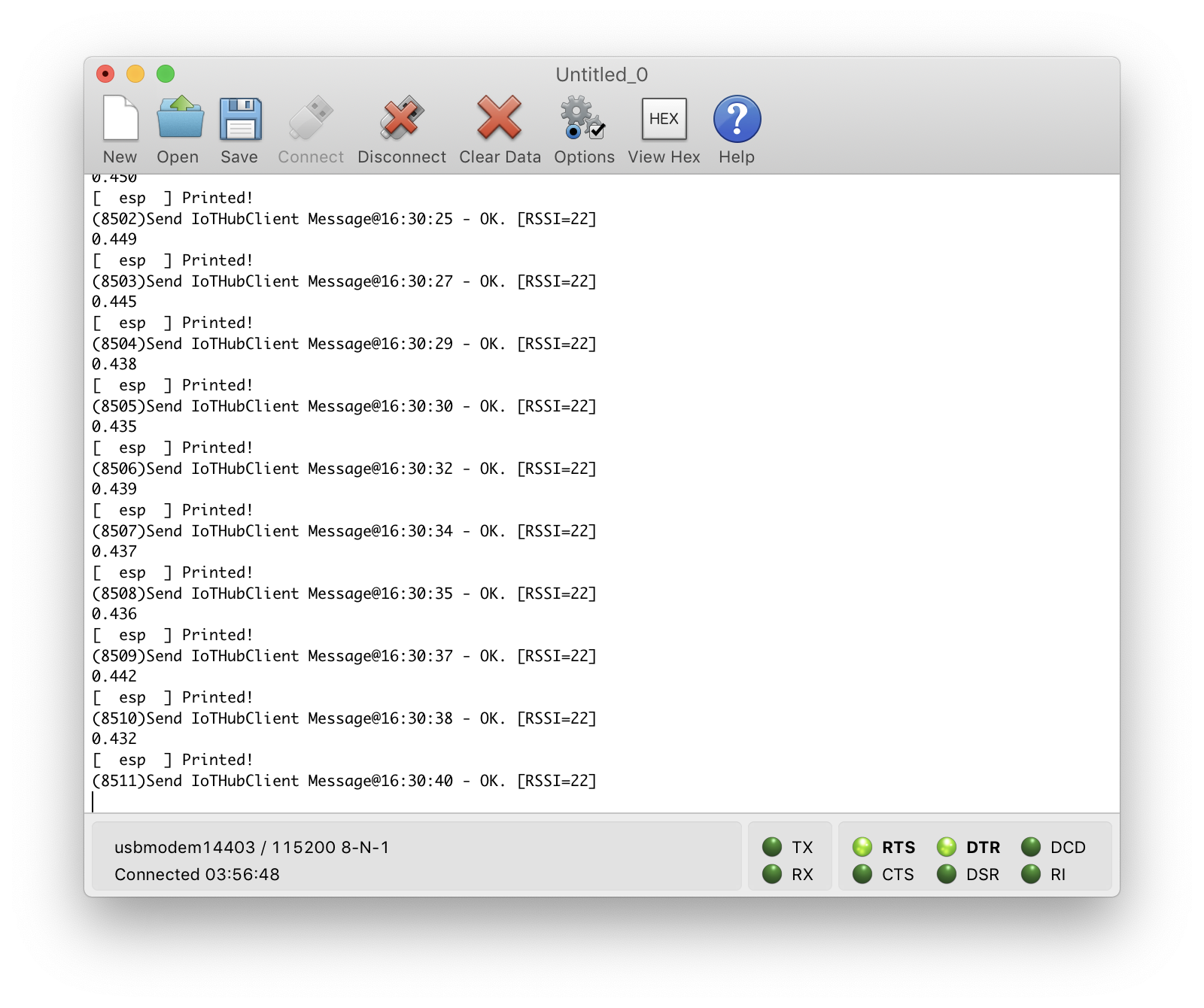Toggle the RTS signal indicator
Viewport: 1204px width, 1008px height.
tap(862, 847)
